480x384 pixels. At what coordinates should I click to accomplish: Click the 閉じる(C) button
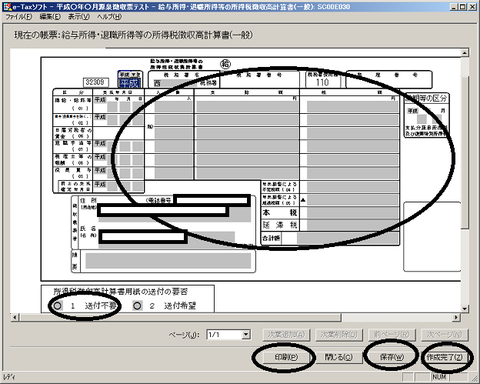(x=338, y=357)
